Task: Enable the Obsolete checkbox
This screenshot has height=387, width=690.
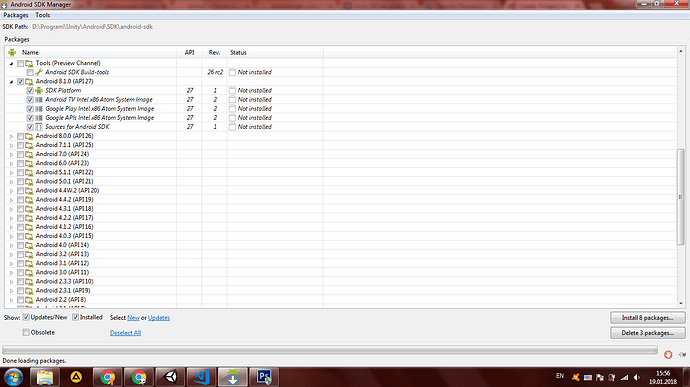Action: coord(26,332)
